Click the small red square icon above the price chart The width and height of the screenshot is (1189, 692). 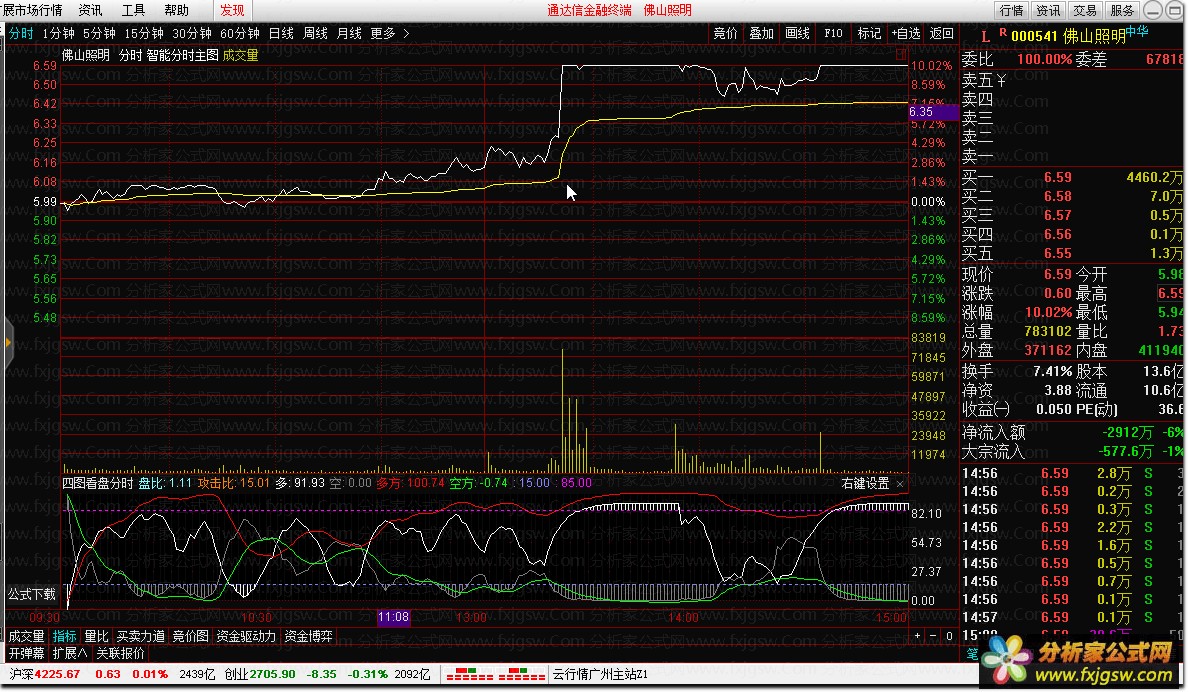click(901, 55)
